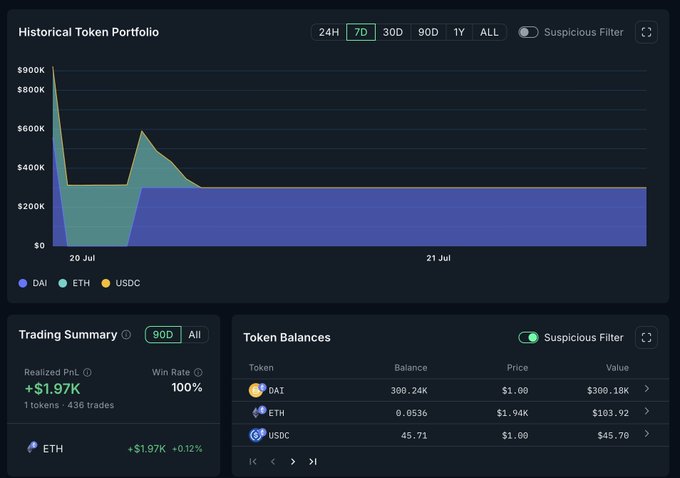Switch chart range to 1Y
The image size is (680, 478).
tap(459, 32)
